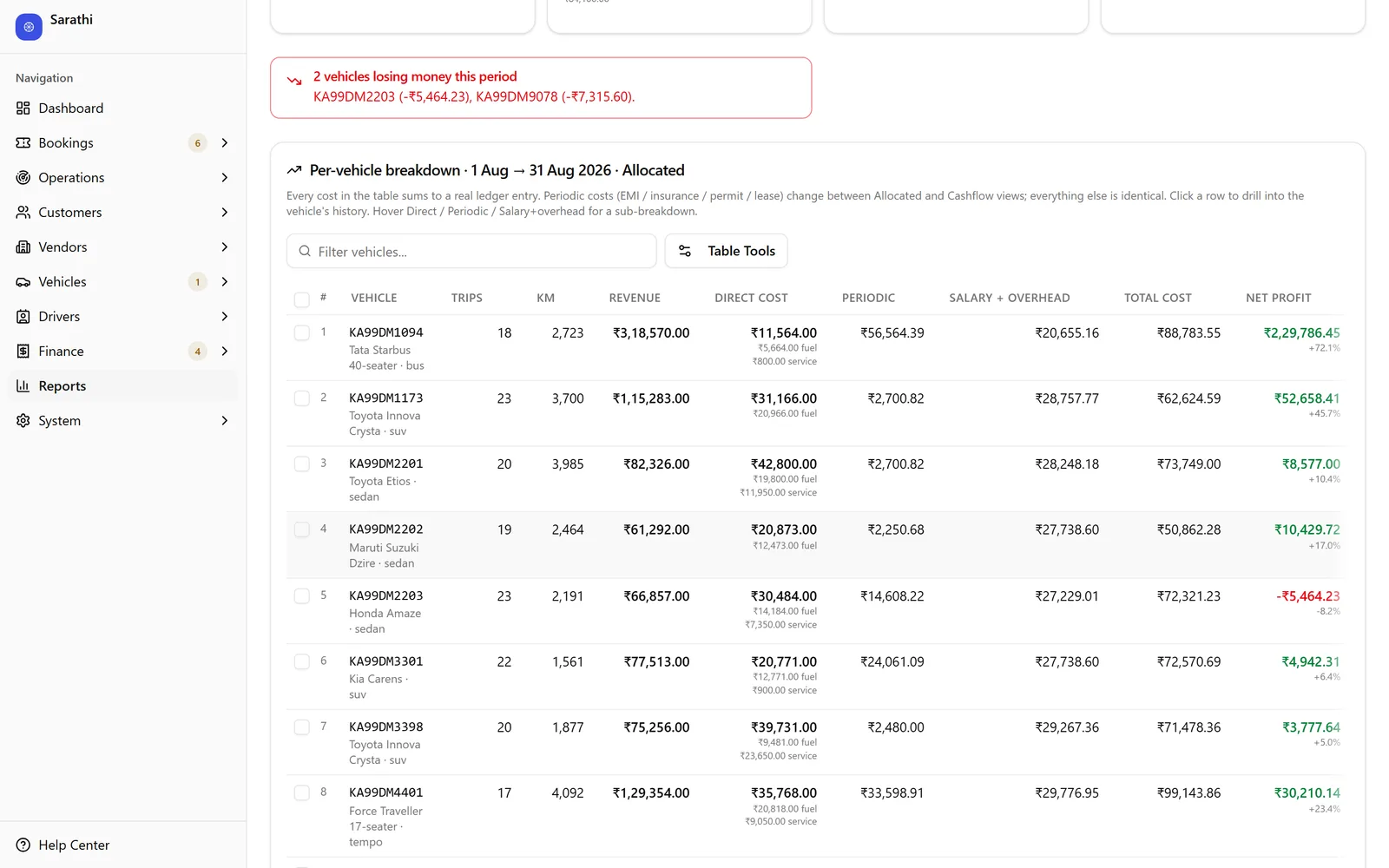Select the checkbox for KA99DM1094
Image resolution: width=1389 pixels, height=868 pixels.
[x=302, y=332]
